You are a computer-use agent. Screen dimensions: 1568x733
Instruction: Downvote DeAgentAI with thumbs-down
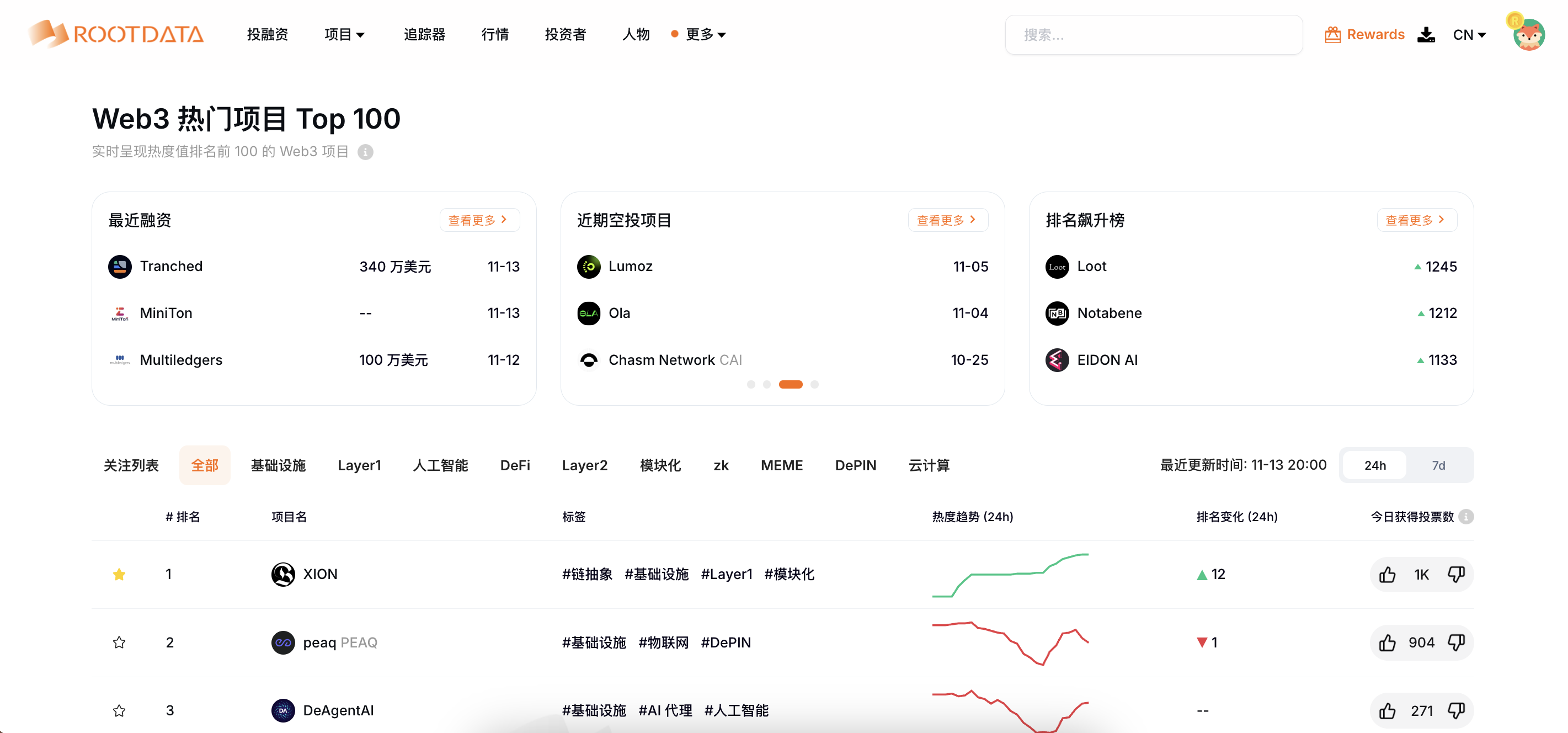pyautogui.click(x=1456, y=710)
